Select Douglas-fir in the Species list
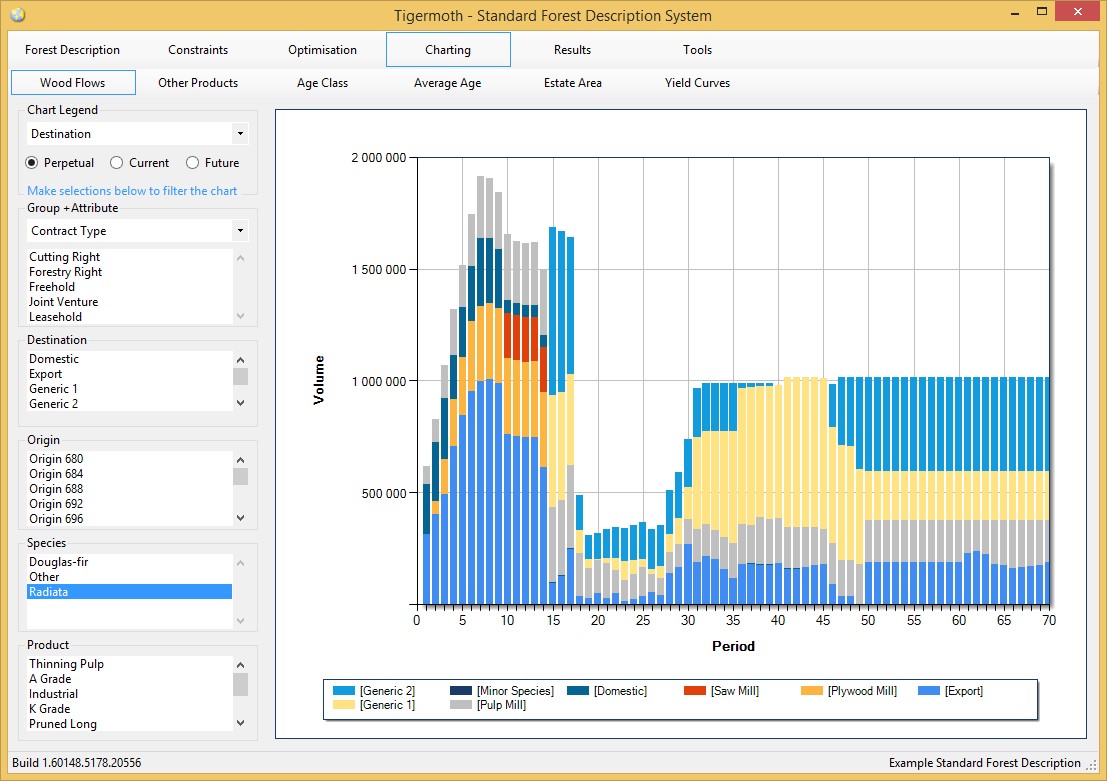The image size is (1107, 781). tap(130, 562)
